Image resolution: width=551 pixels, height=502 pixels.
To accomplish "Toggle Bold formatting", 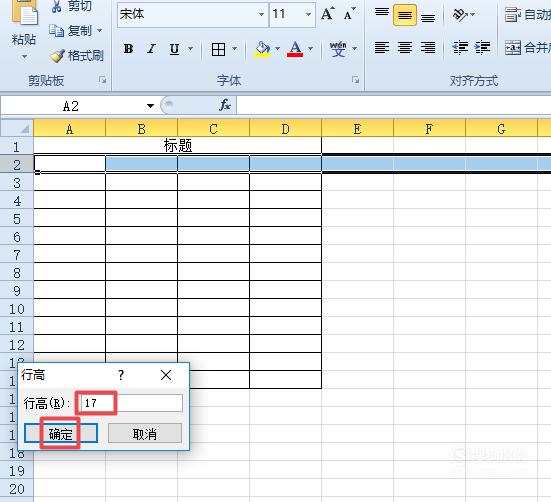I will click(129, 48).
